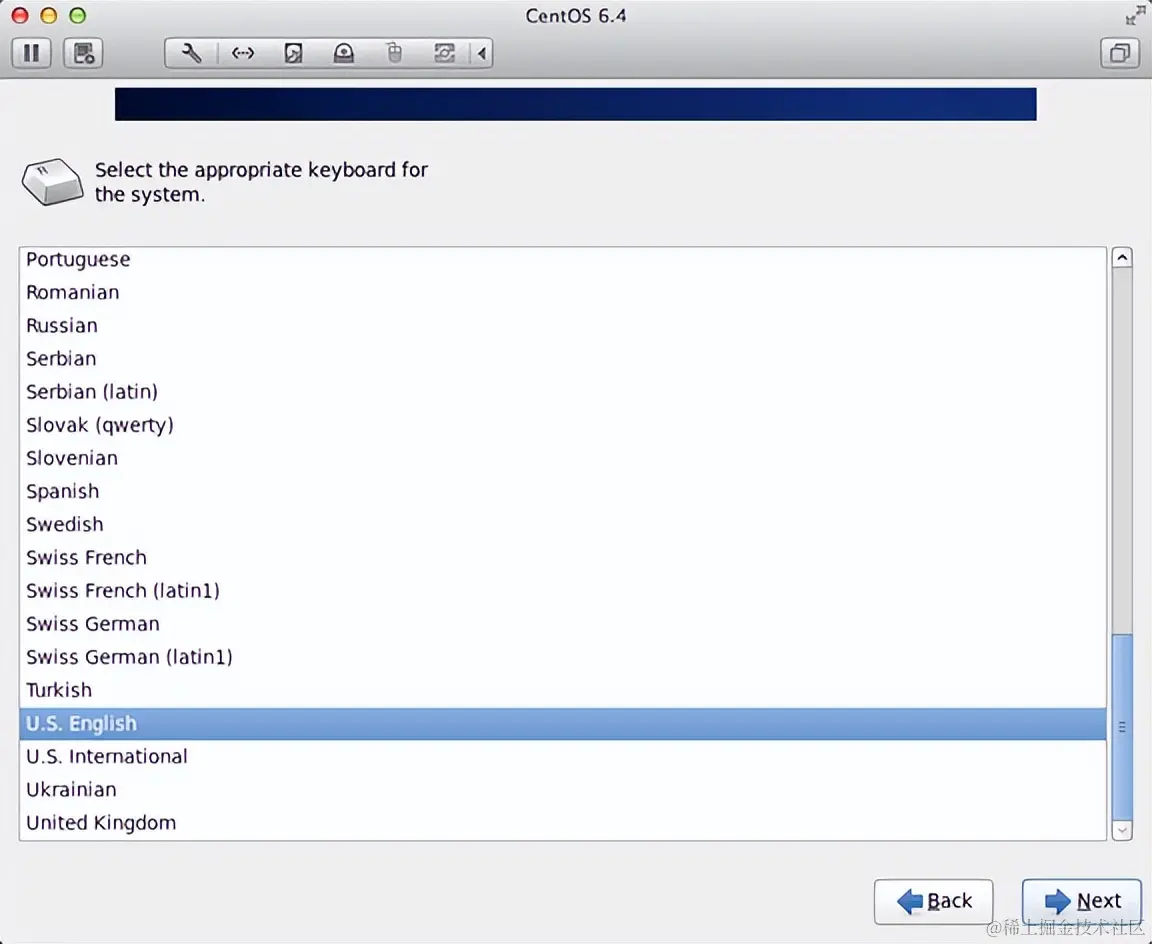Screen dimensions: 1152x944
Task: Select Turkish keyboard layout
Action: tap(563, 690)
